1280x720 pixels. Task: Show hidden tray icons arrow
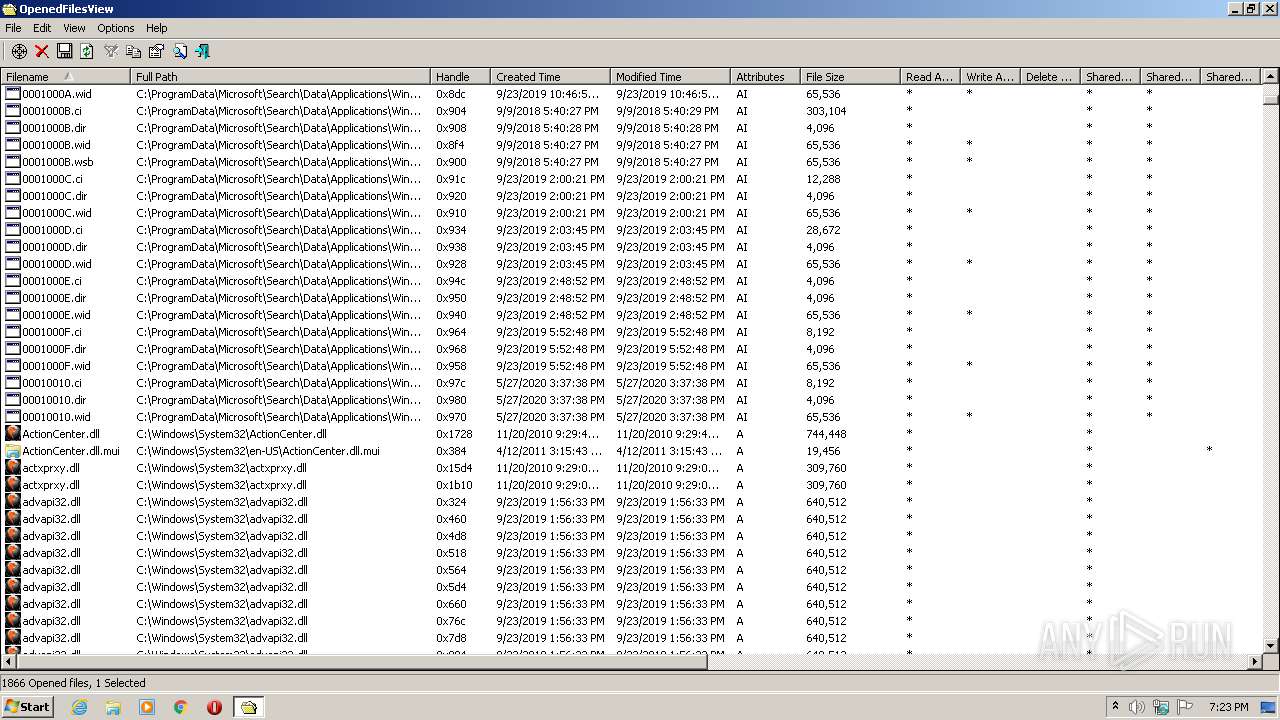point(1115,707)
